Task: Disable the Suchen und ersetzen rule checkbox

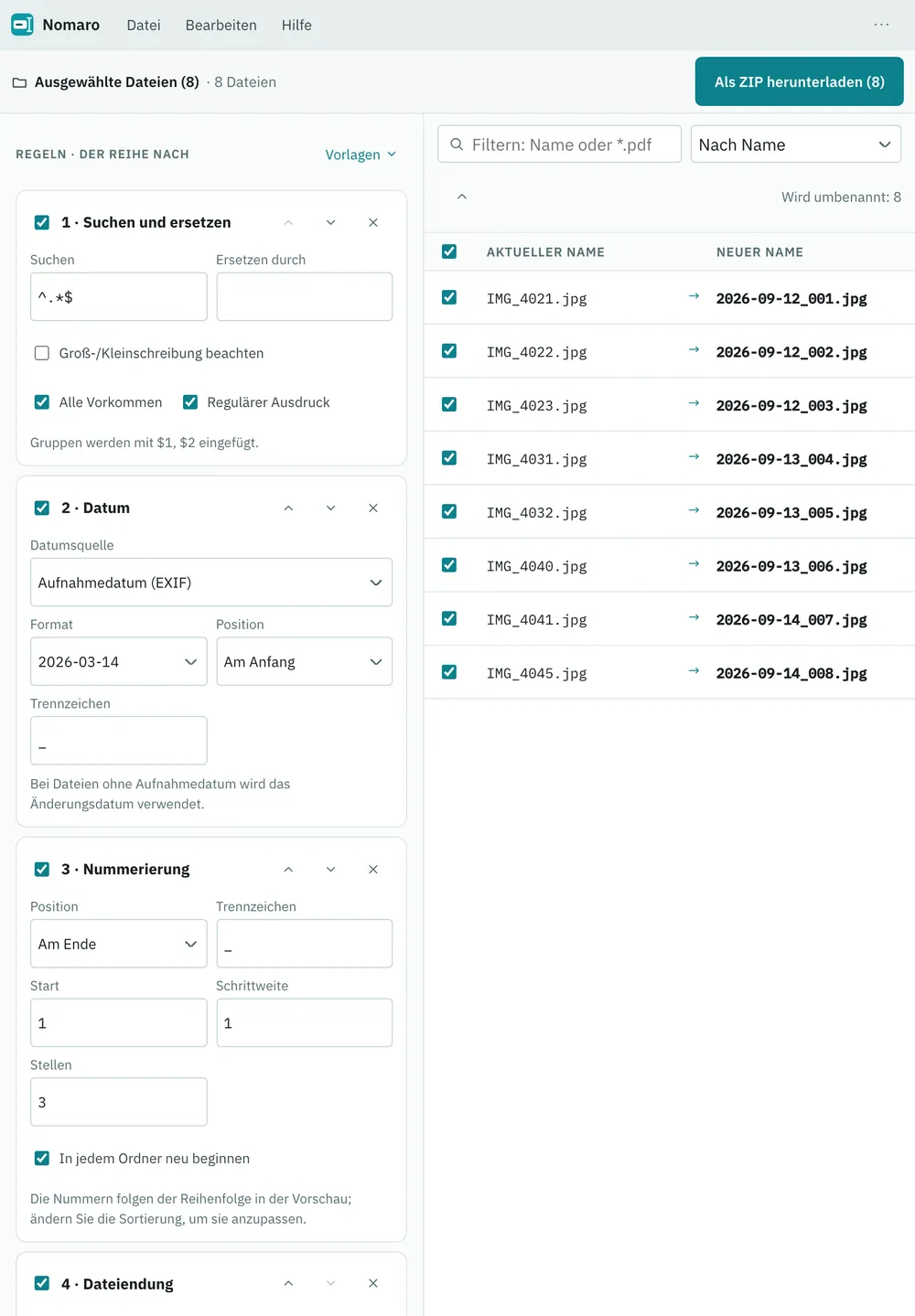Action: click(42, 222)
